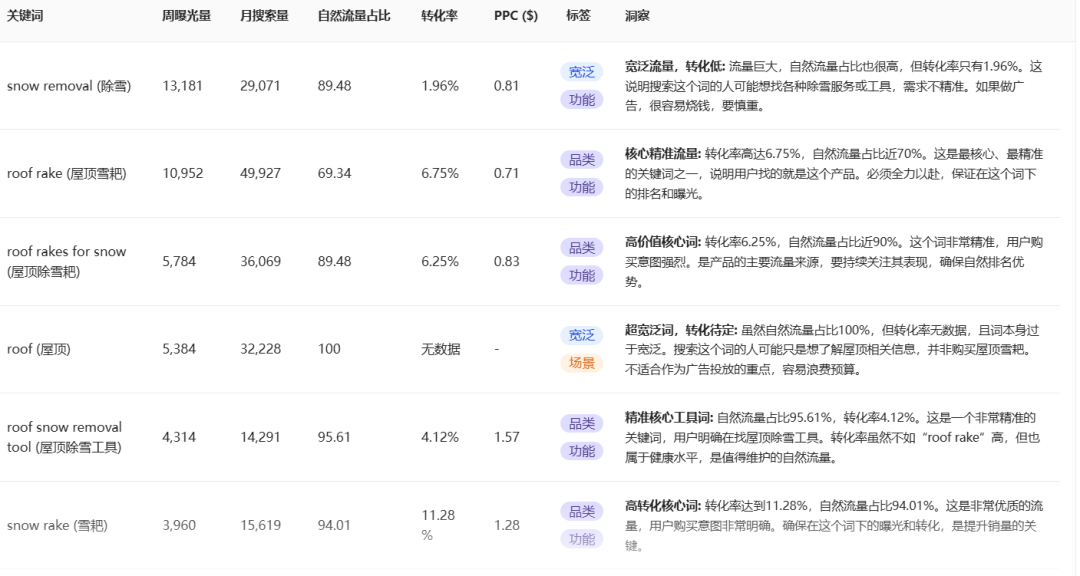1080x576 pixels.
Task: Select the "宽泛" tag on snow removal row
Action: pyautogui.click(x=582, y=71)
